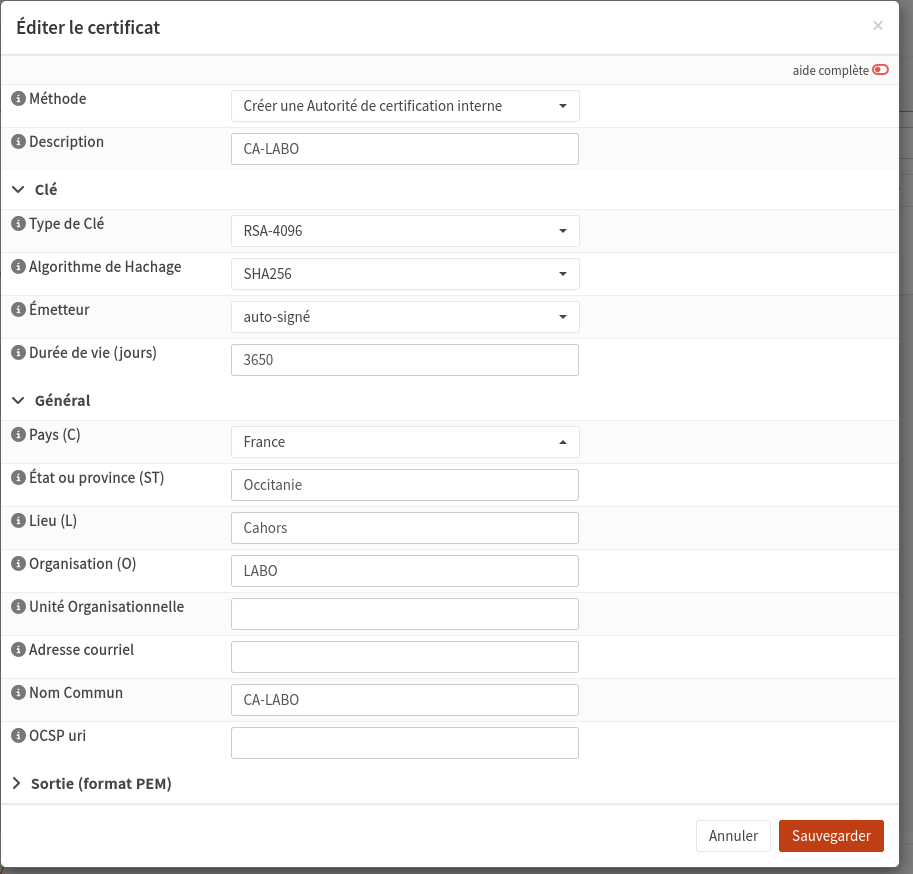Click the Annuler button
Screen dimensions: 913x874
tap(733, 836)
